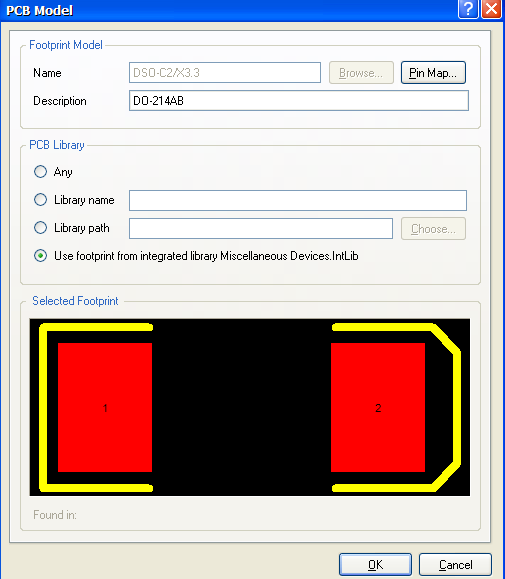Click the Pin Map button
The image size is (505, 579).
(433, 73)
